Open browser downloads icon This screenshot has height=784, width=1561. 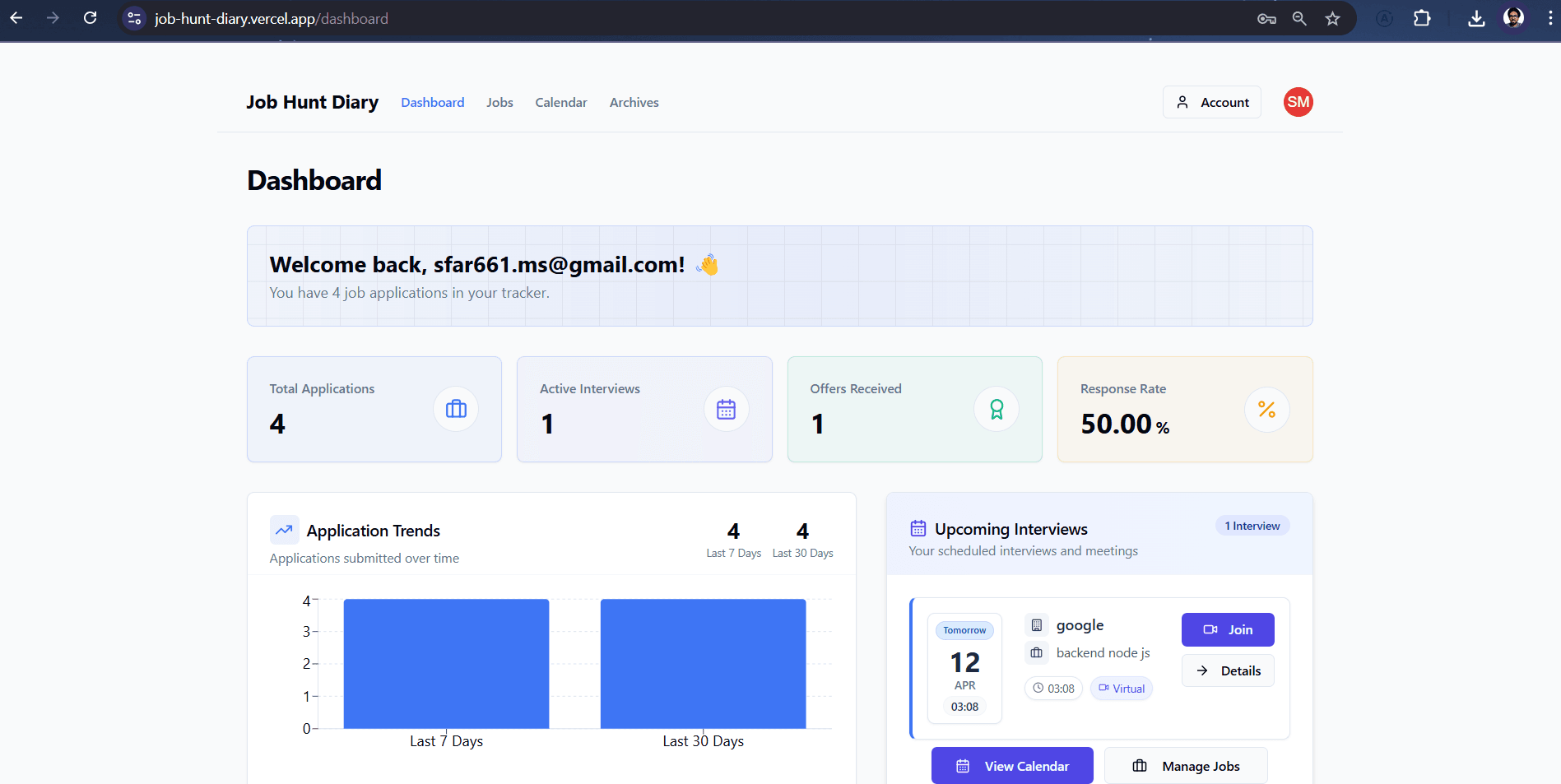1476,18
